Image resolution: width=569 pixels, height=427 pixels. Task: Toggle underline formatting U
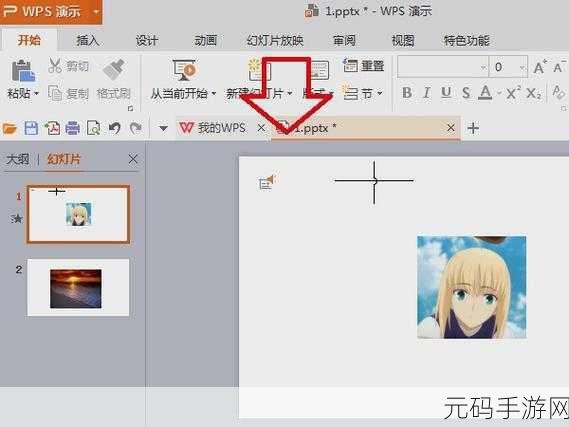[446, 93]
